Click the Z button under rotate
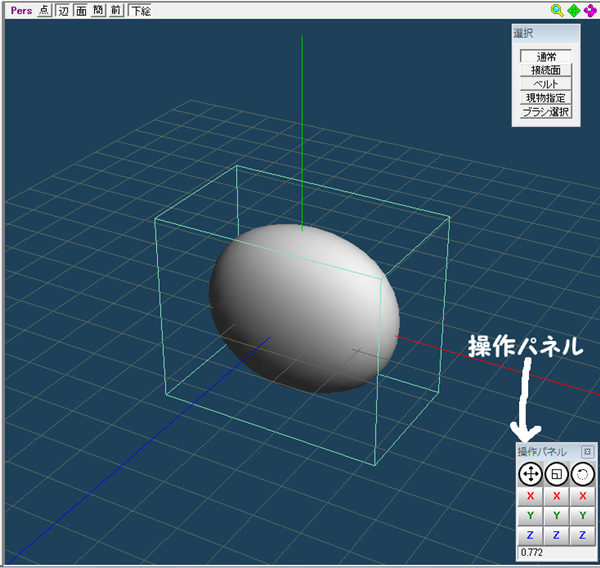The height and width of the screenshot is (568, 600). [582, 535]
